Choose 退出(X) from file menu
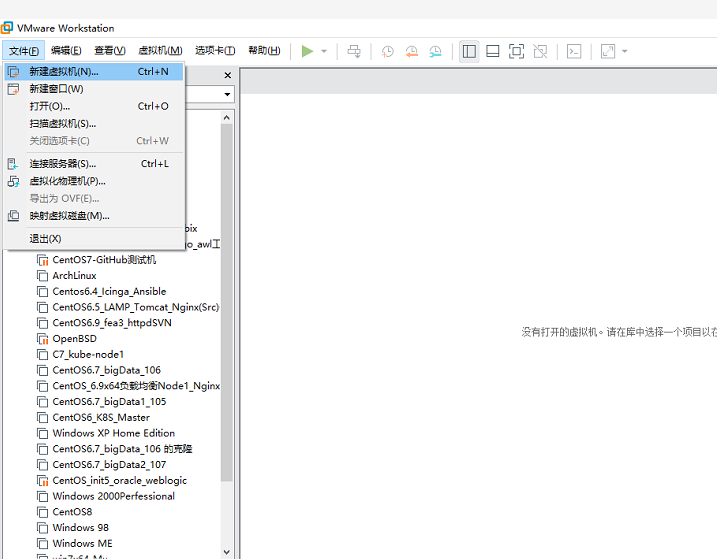 pos(94,239)
